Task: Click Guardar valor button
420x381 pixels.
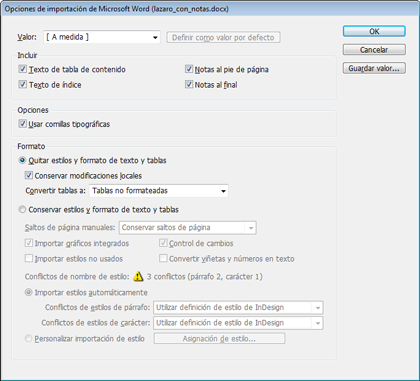Action: point(374,68)
